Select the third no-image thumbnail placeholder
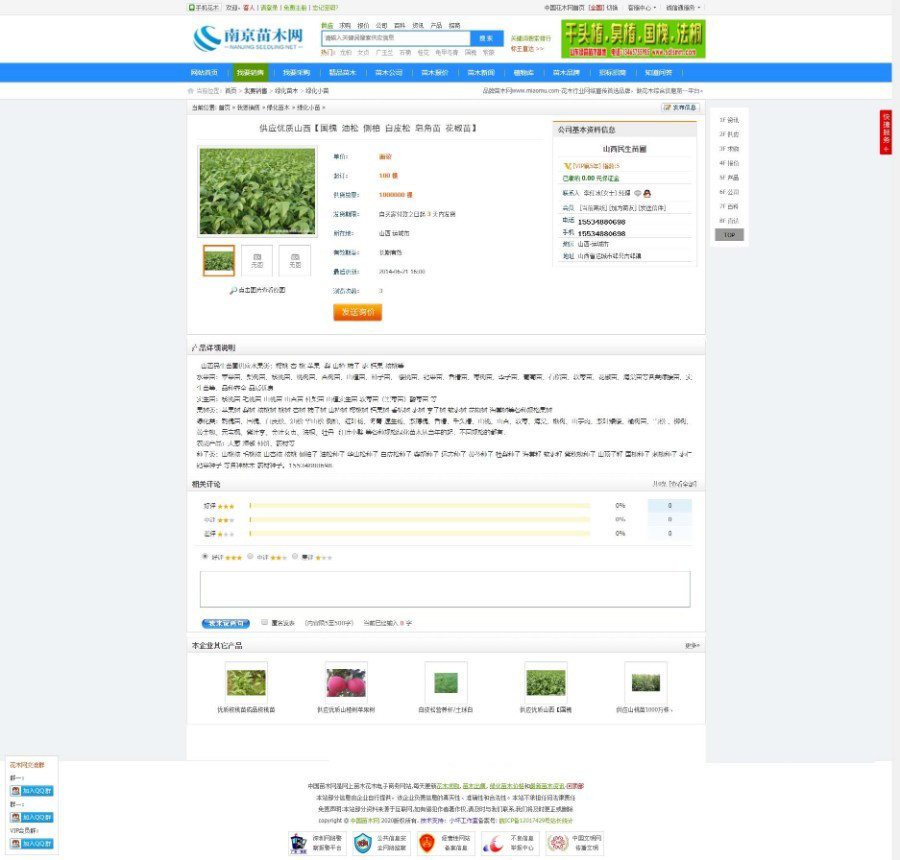This screenshot has width=900, height=860. point(294,261)
